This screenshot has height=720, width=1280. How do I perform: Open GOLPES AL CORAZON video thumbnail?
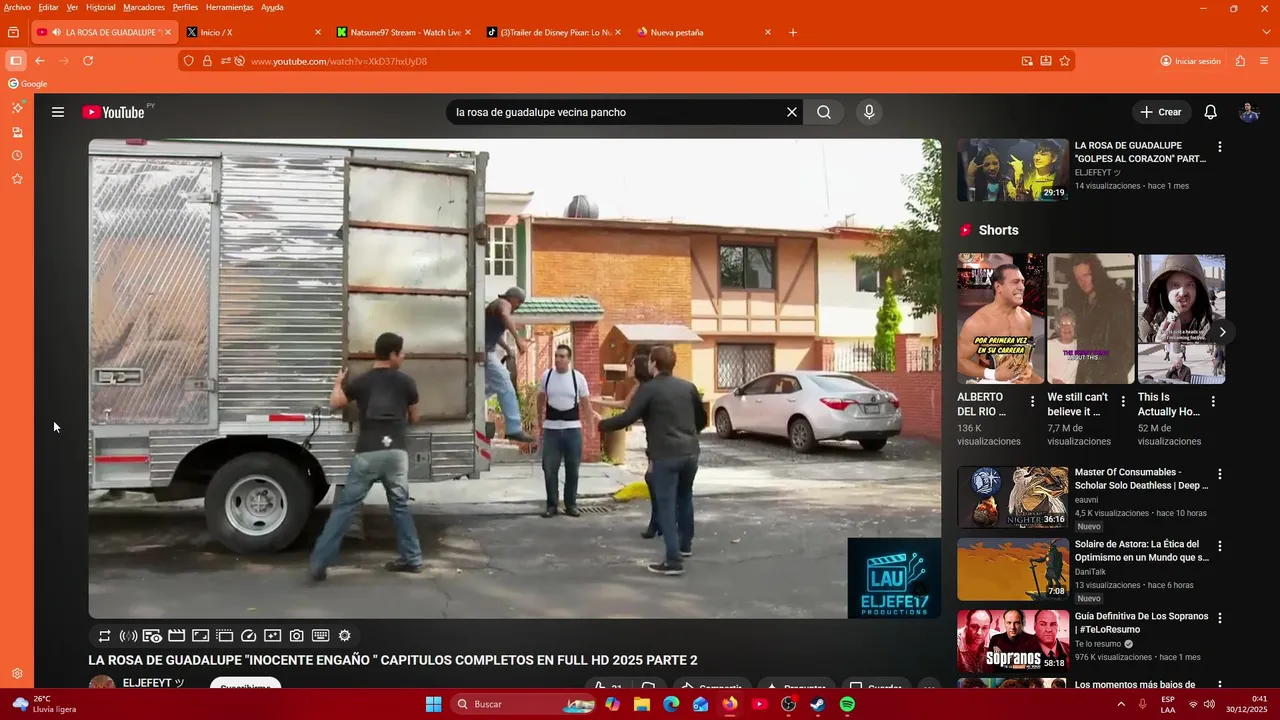tap(1013, 170)
